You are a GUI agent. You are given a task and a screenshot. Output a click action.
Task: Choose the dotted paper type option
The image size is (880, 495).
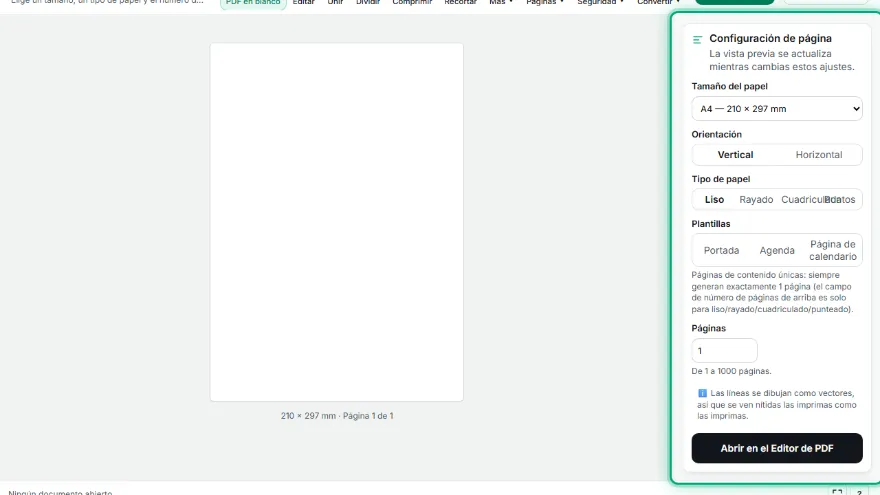point(842,200)
